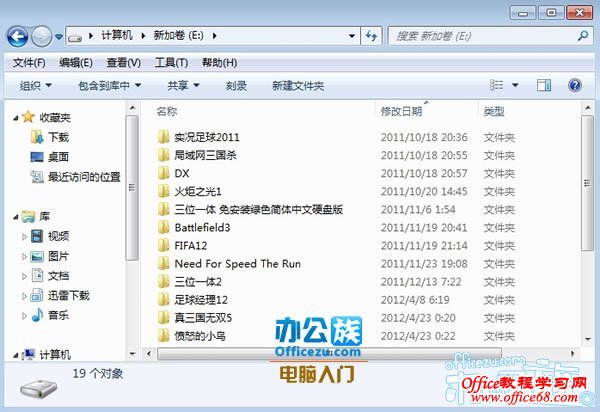Select the 图片 library

click(x=50, y=256)
